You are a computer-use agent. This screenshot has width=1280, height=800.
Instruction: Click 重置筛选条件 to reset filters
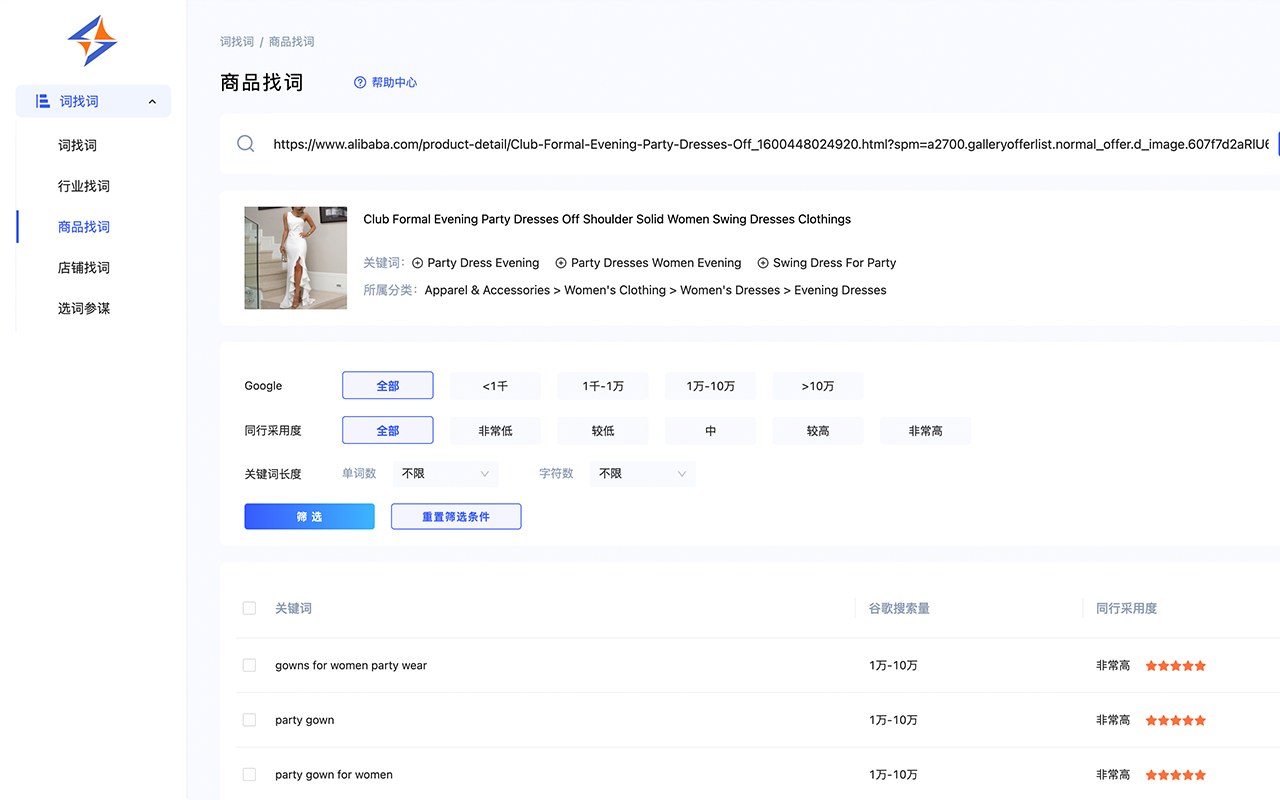[x=456, y=516]
